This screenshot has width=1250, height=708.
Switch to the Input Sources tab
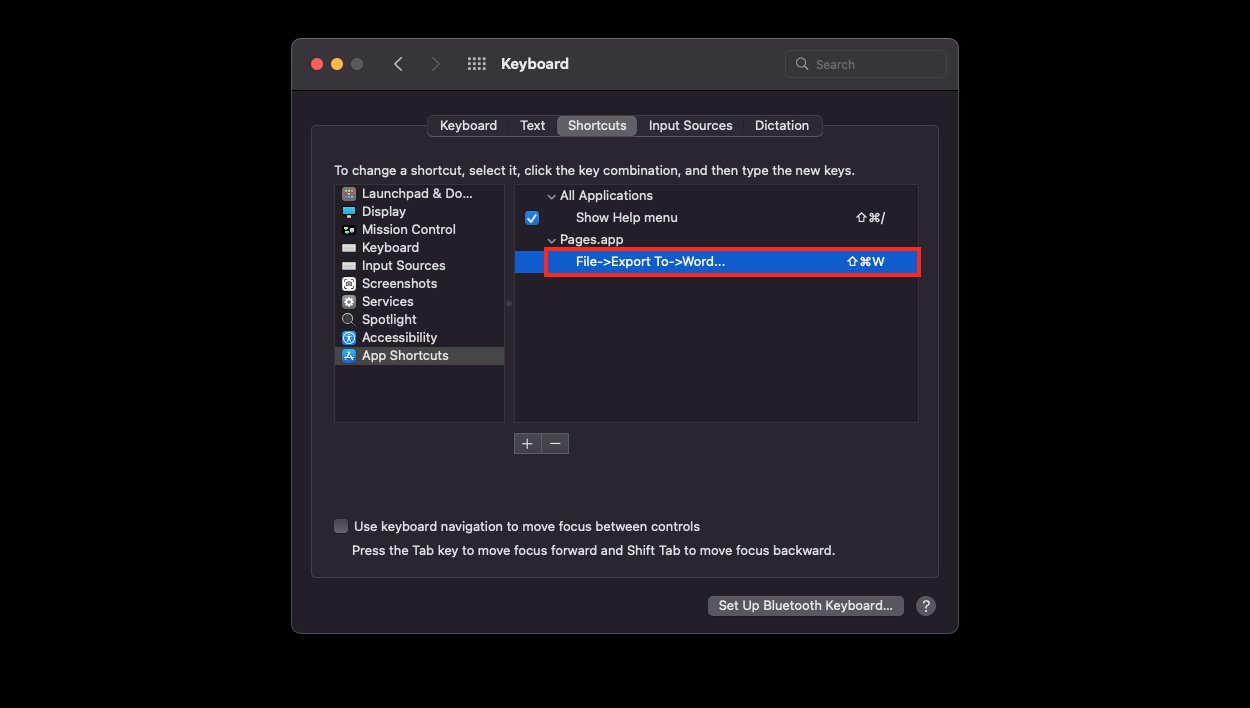tap(690, 126)
